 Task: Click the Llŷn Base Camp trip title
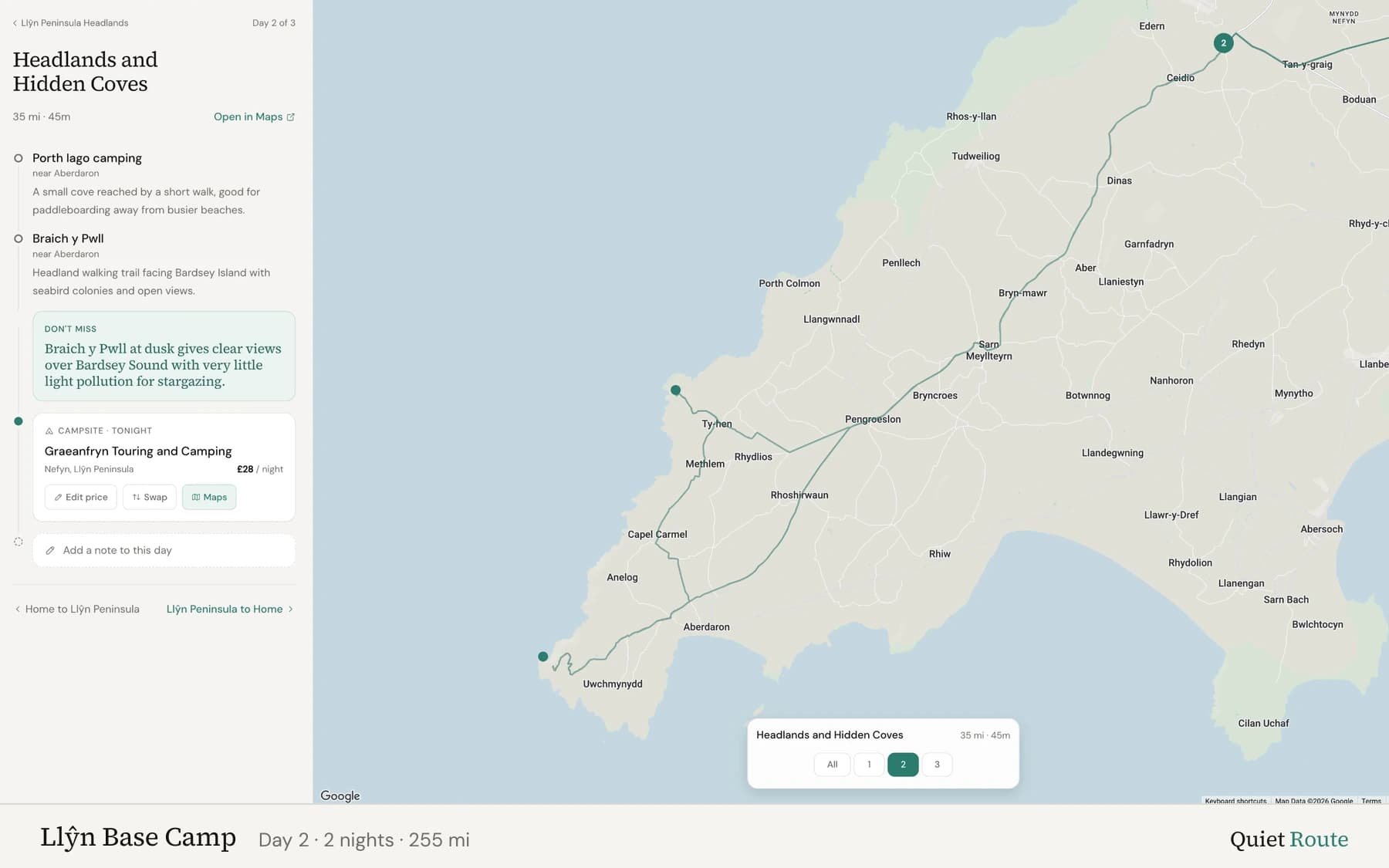click(138, 838)
